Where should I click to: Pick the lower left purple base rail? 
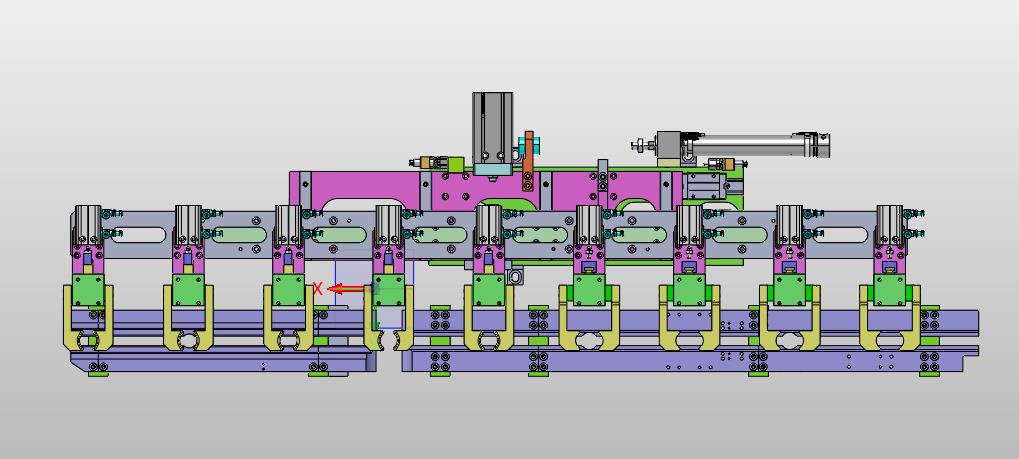224,361
